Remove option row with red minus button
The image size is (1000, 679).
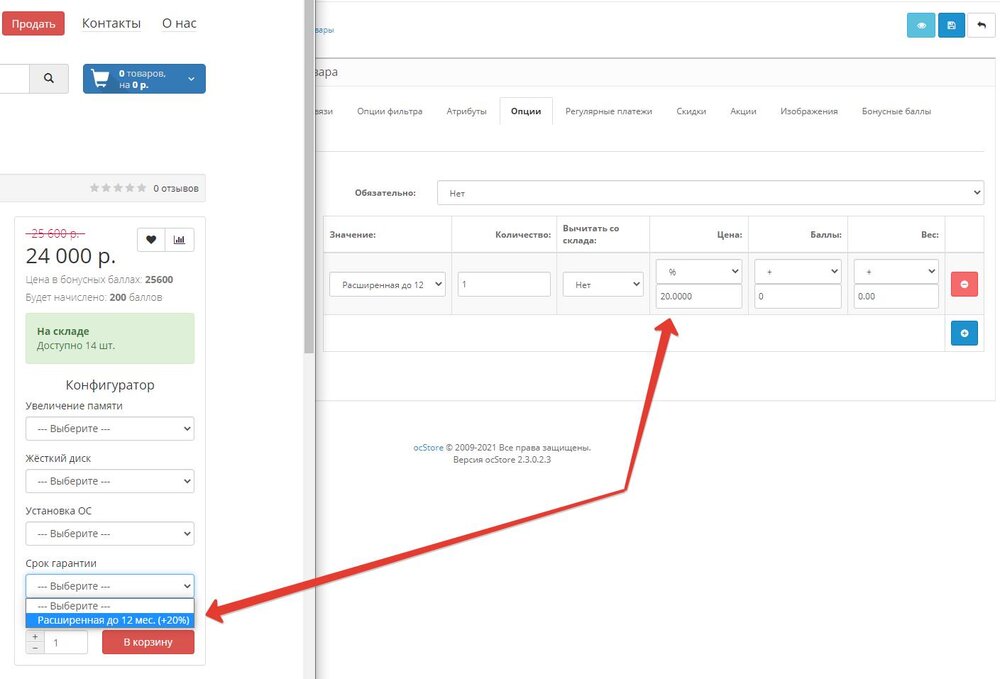pos(964,284)
